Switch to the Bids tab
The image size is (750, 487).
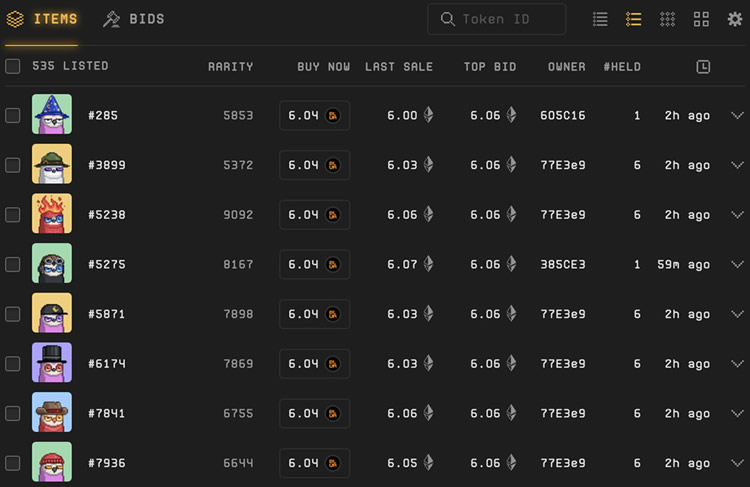tap(134, 19)
